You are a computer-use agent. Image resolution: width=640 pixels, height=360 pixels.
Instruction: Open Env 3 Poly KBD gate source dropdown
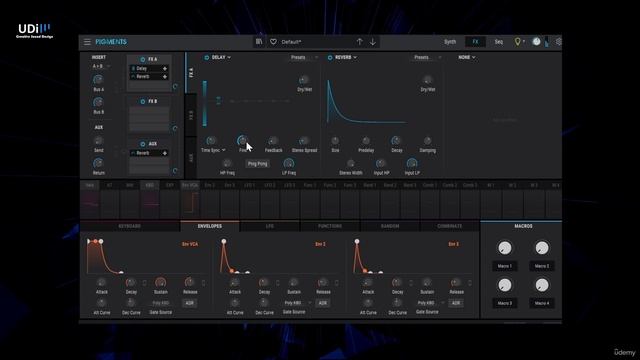[430, 303]
